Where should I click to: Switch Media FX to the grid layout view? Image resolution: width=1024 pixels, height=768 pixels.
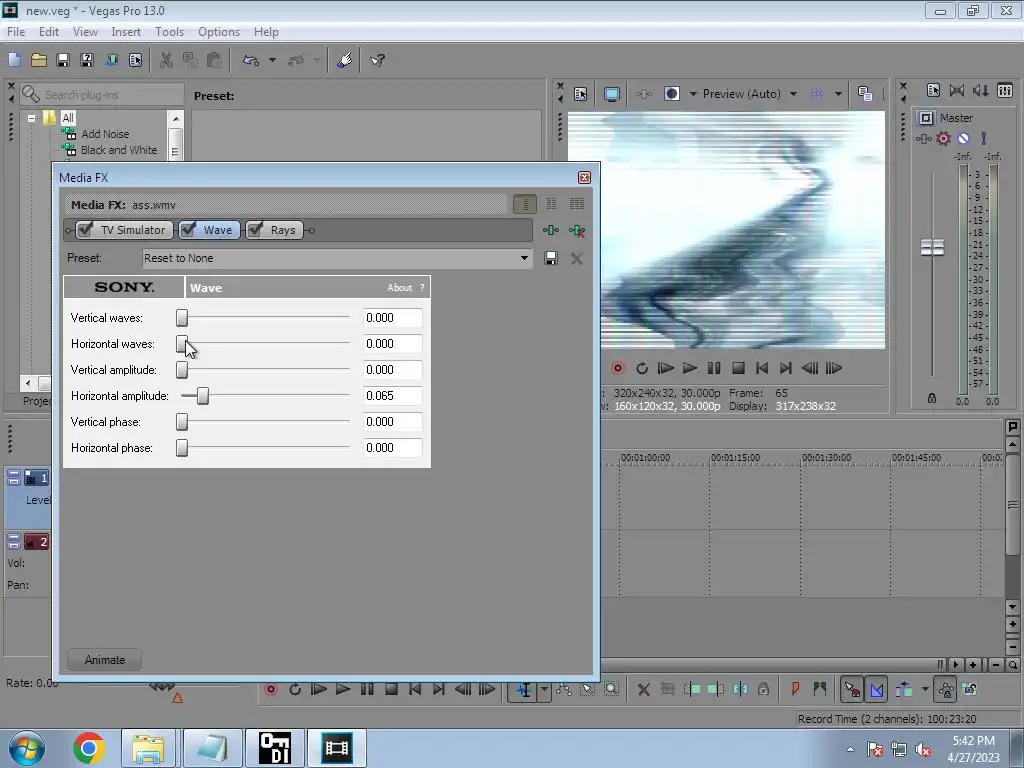pyautogui.click(x=577, y=204)
